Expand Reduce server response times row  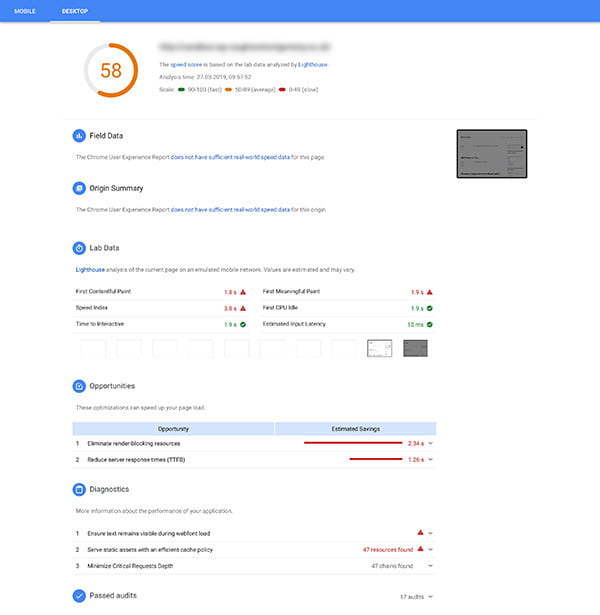click(431, 459)
